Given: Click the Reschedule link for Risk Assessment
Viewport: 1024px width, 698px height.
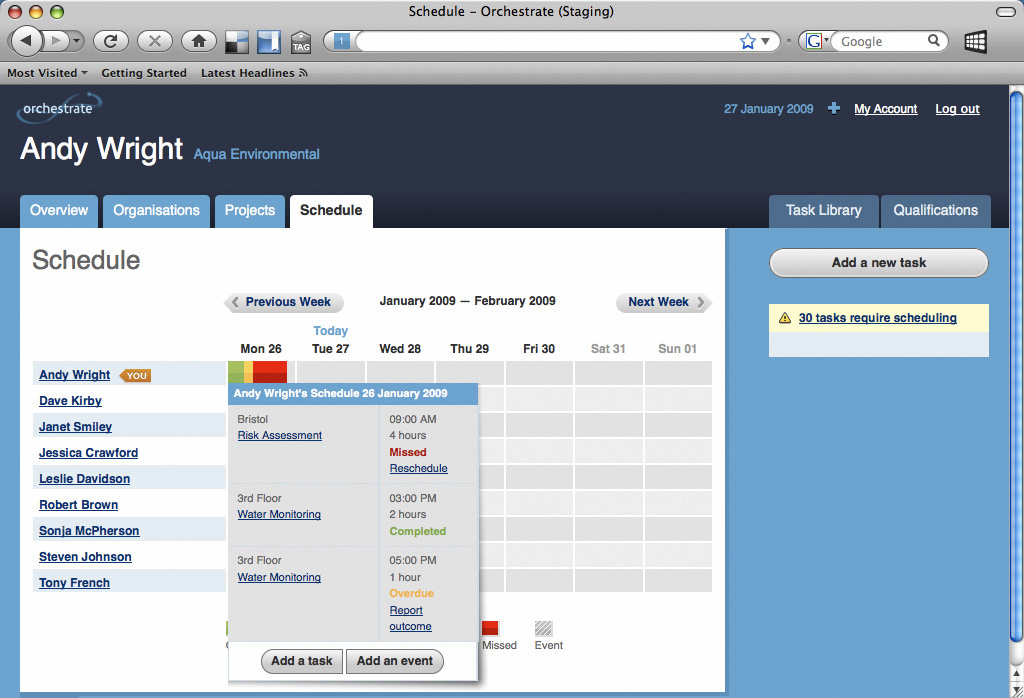Looking at the screenshot, I should click(418, 468).
